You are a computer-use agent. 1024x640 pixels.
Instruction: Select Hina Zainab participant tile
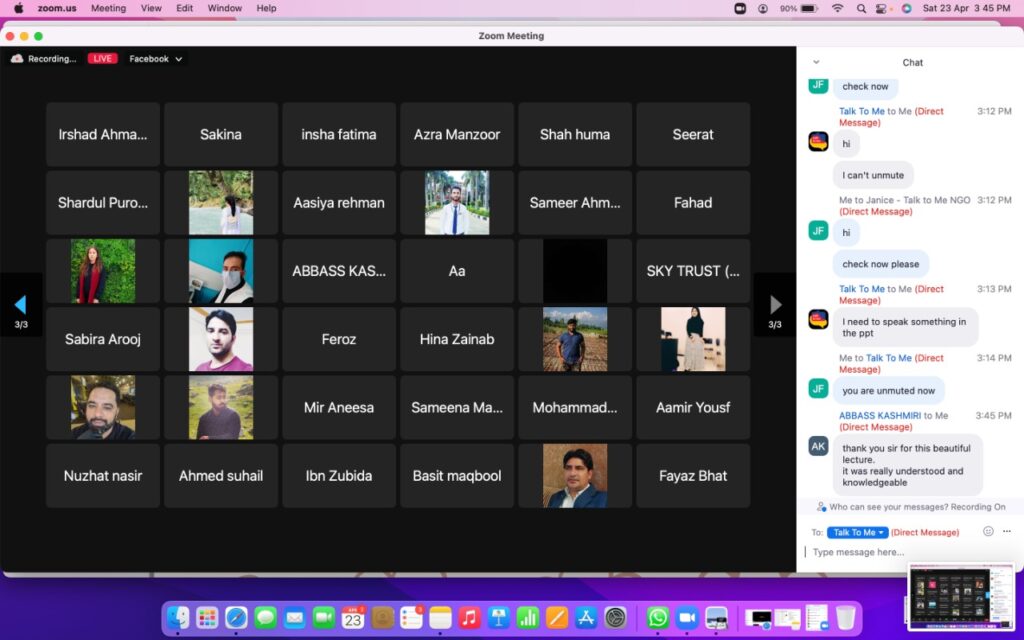click(457, 339)
